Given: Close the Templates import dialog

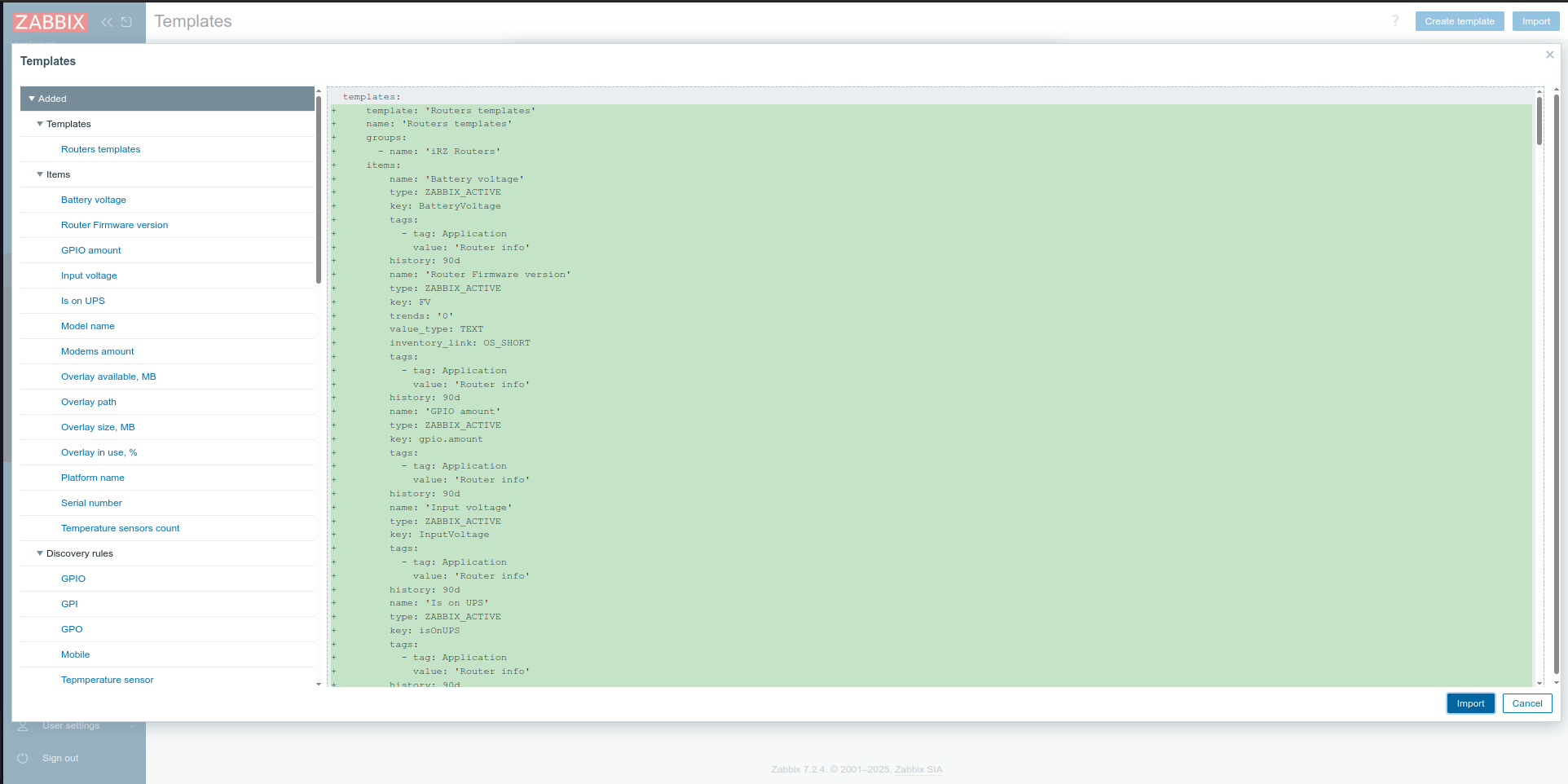Looking at the screenshot, I should point(1549,55).
